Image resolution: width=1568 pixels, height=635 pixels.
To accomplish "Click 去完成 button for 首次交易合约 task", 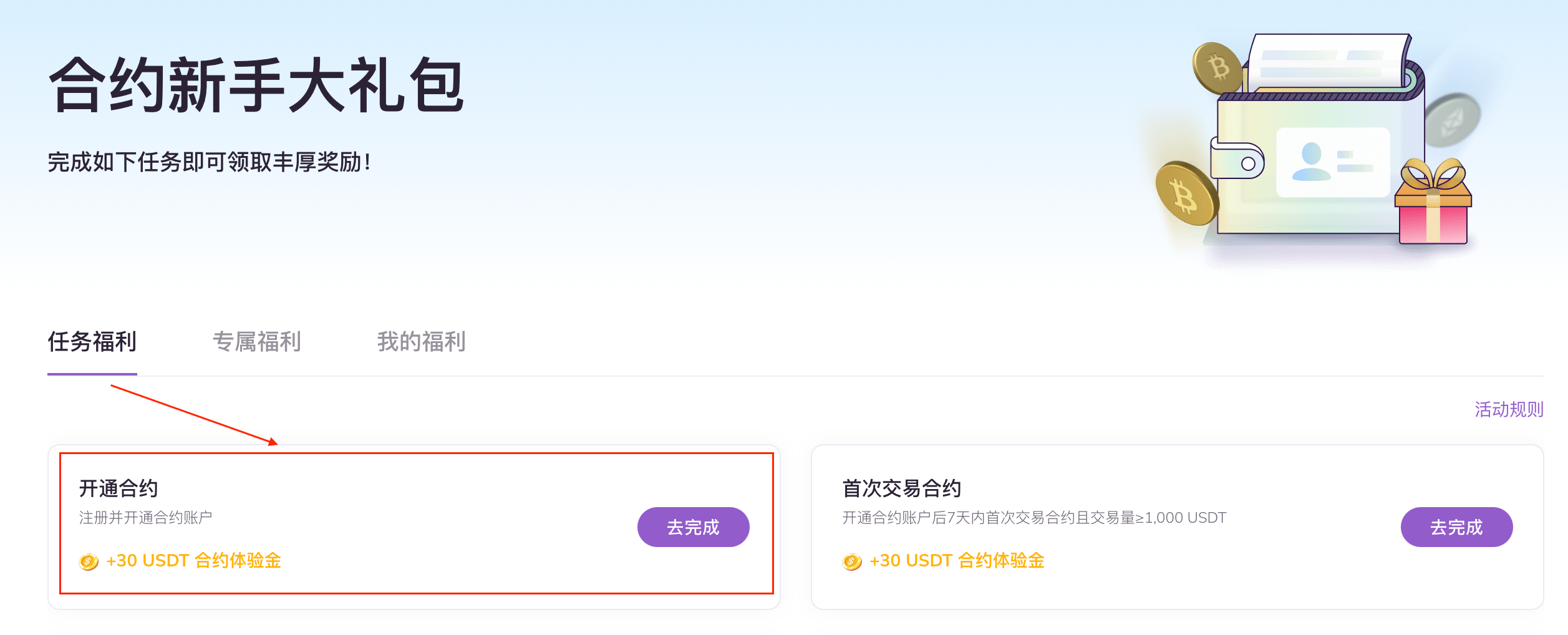I will tap(1456, 527).
